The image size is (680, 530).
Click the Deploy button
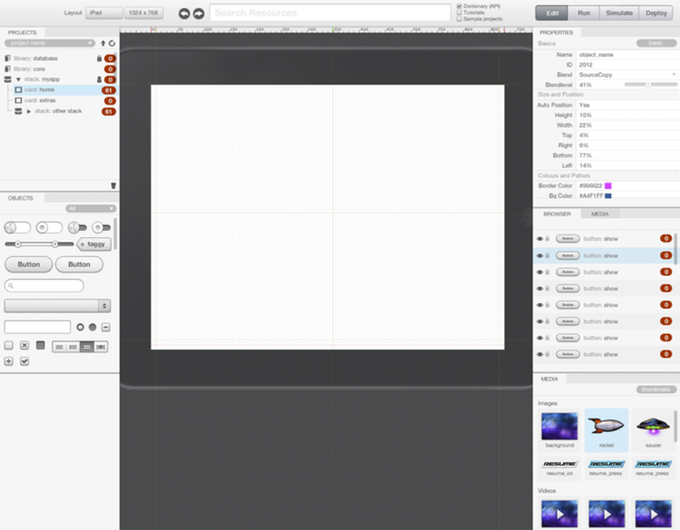656,13
